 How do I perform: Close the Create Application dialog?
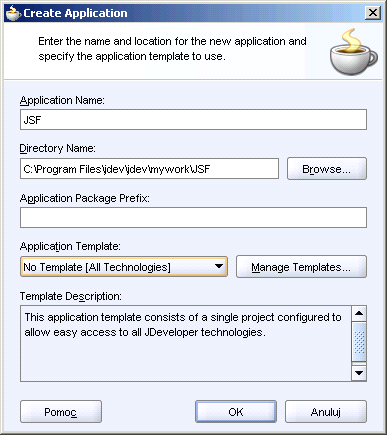[x=373, y=13]
